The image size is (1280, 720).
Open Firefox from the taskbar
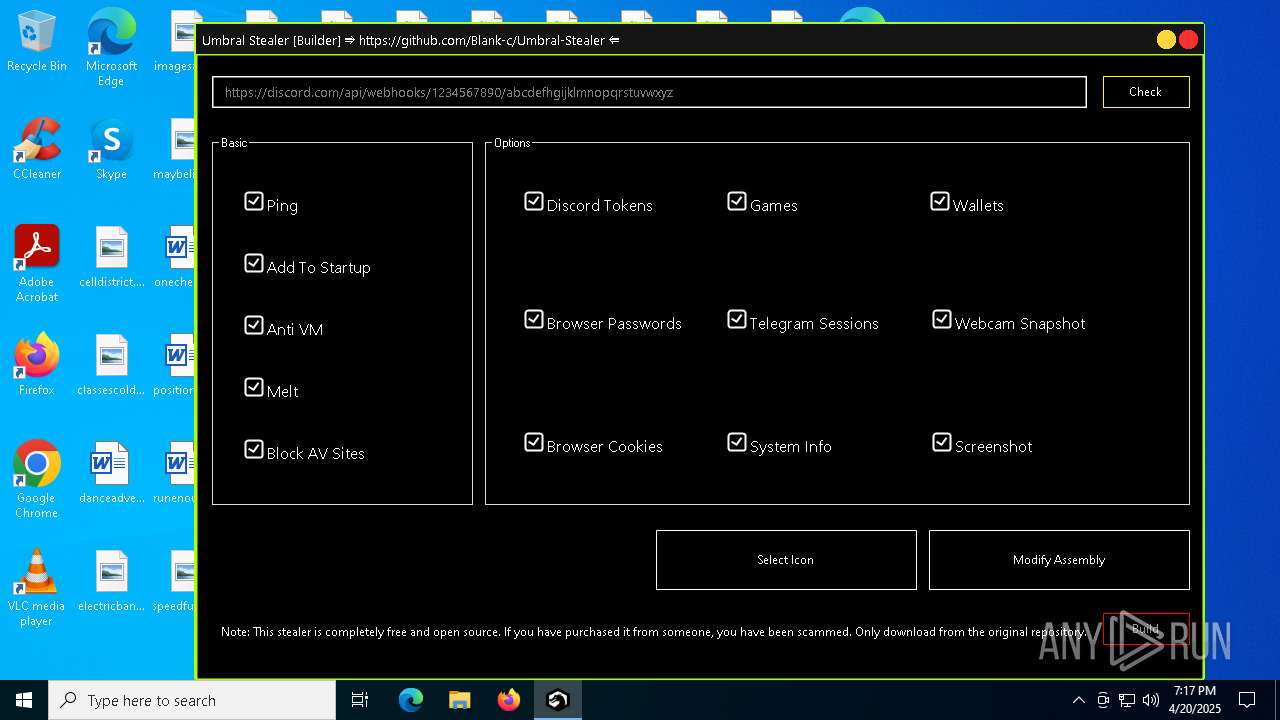click(x=508, y=700)
